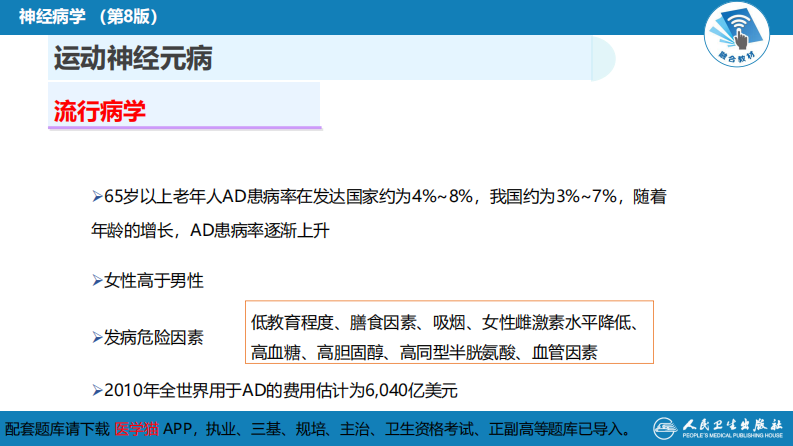Click the 融合教材 round logo icon

(737, 34)
